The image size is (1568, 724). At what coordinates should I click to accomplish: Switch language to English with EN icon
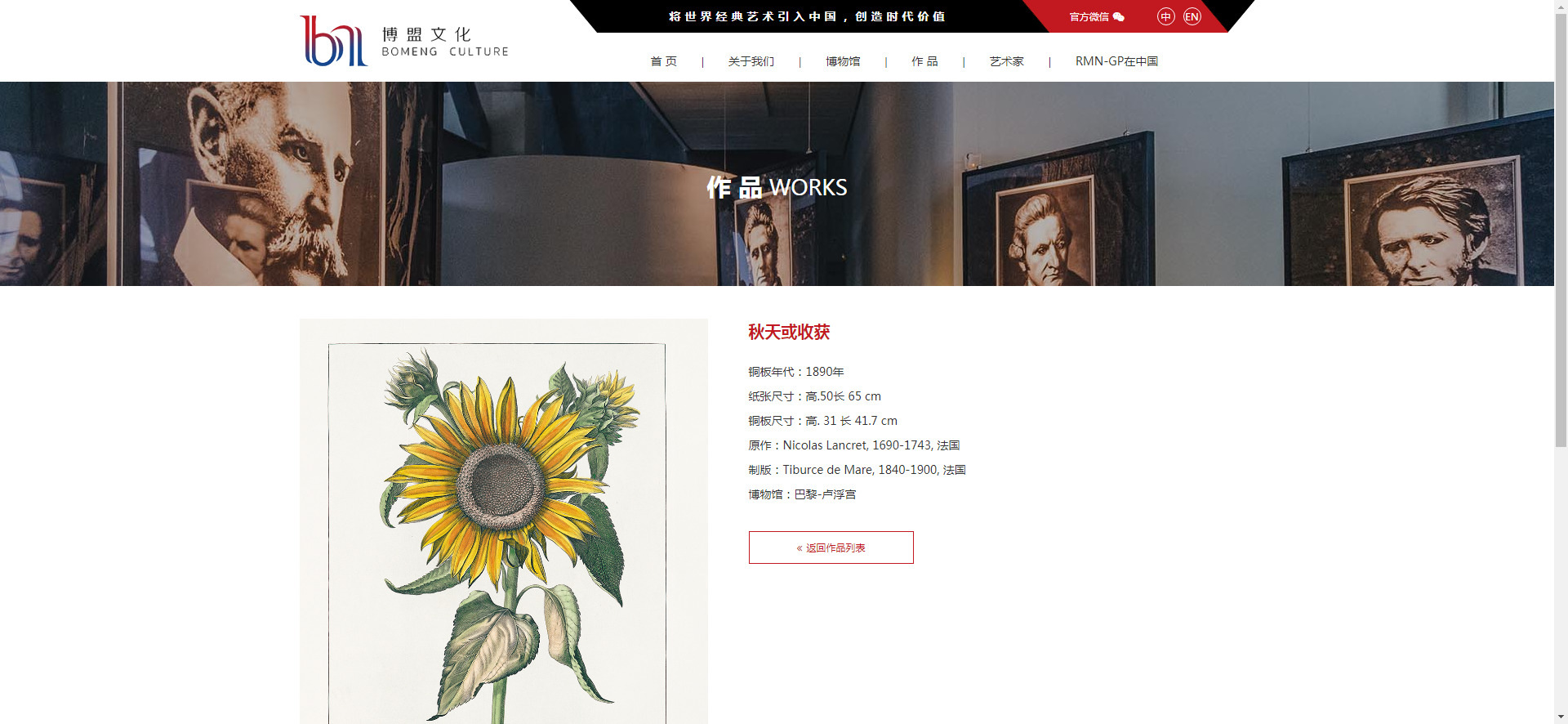click(1192, 16)
